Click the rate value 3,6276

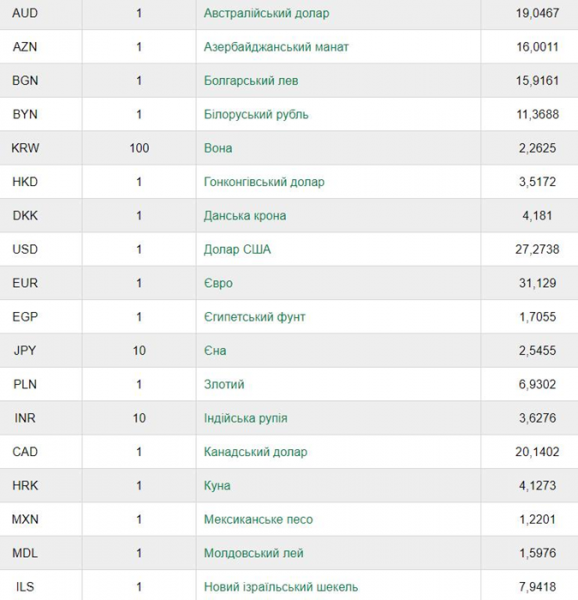point(537,418)
